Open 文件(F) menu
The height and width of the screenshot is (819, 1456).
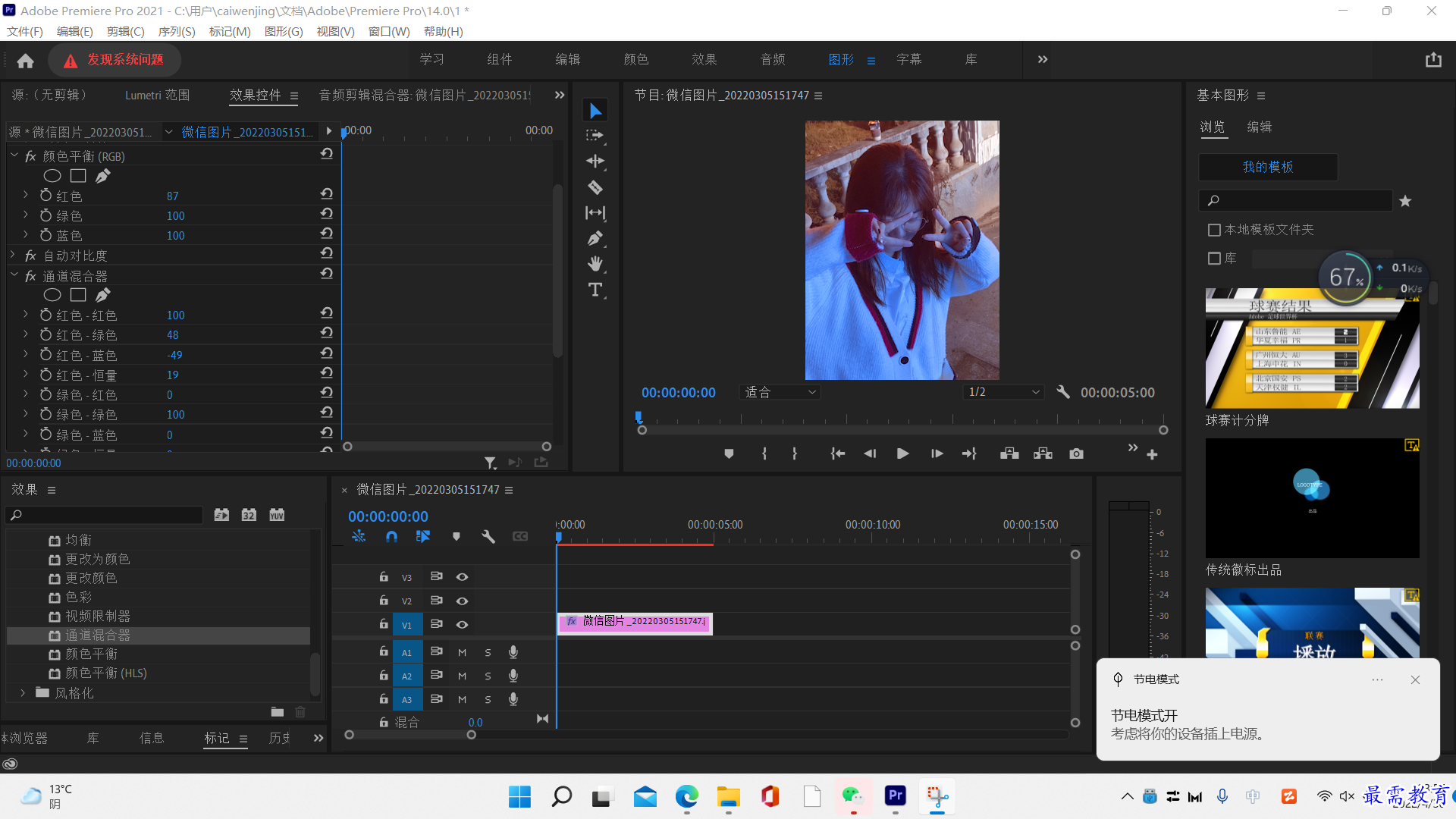pos(25,31)
